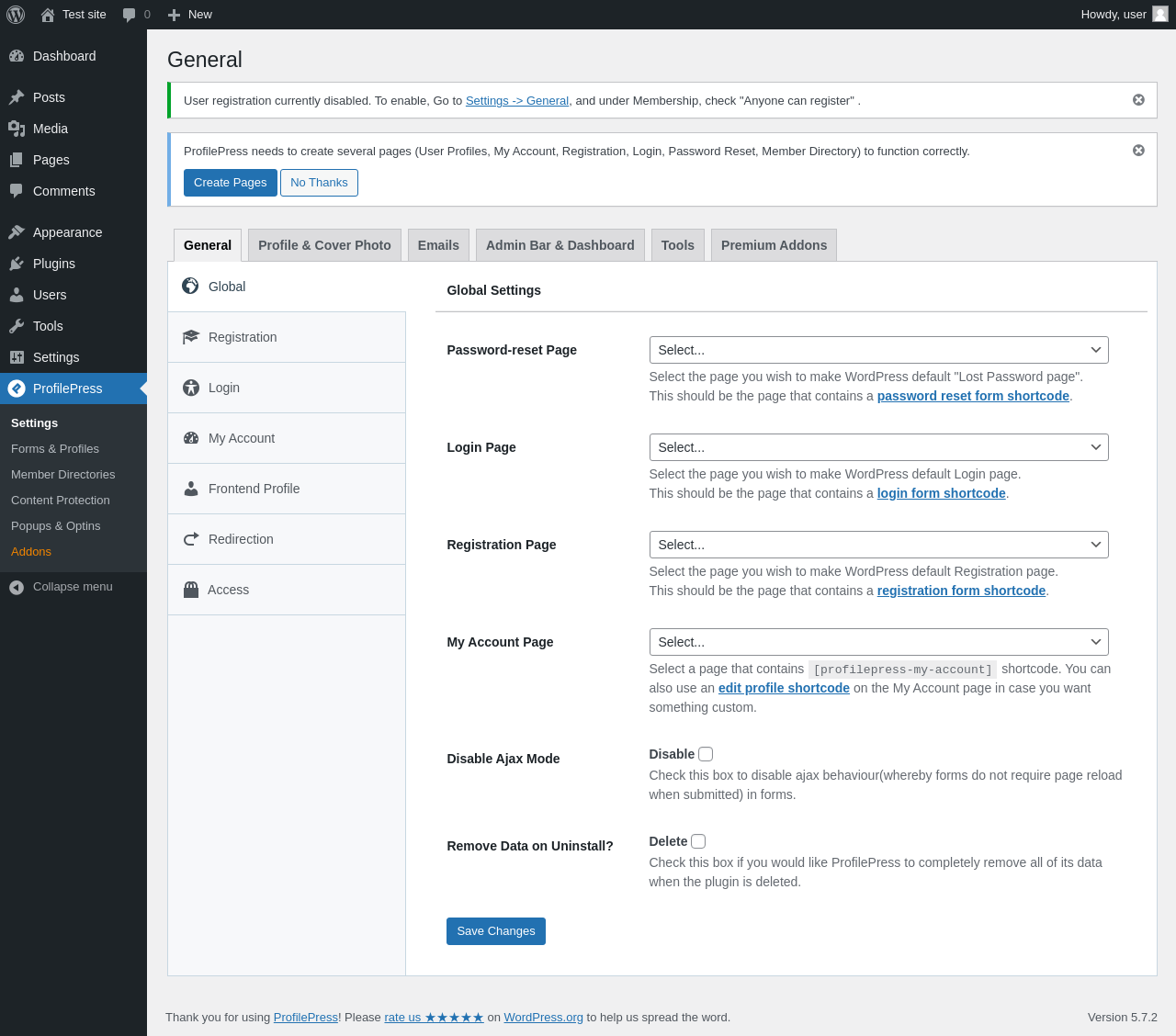Click the No Thanks button
This screenshot has width=1176, height=1036.
(319, 183)
